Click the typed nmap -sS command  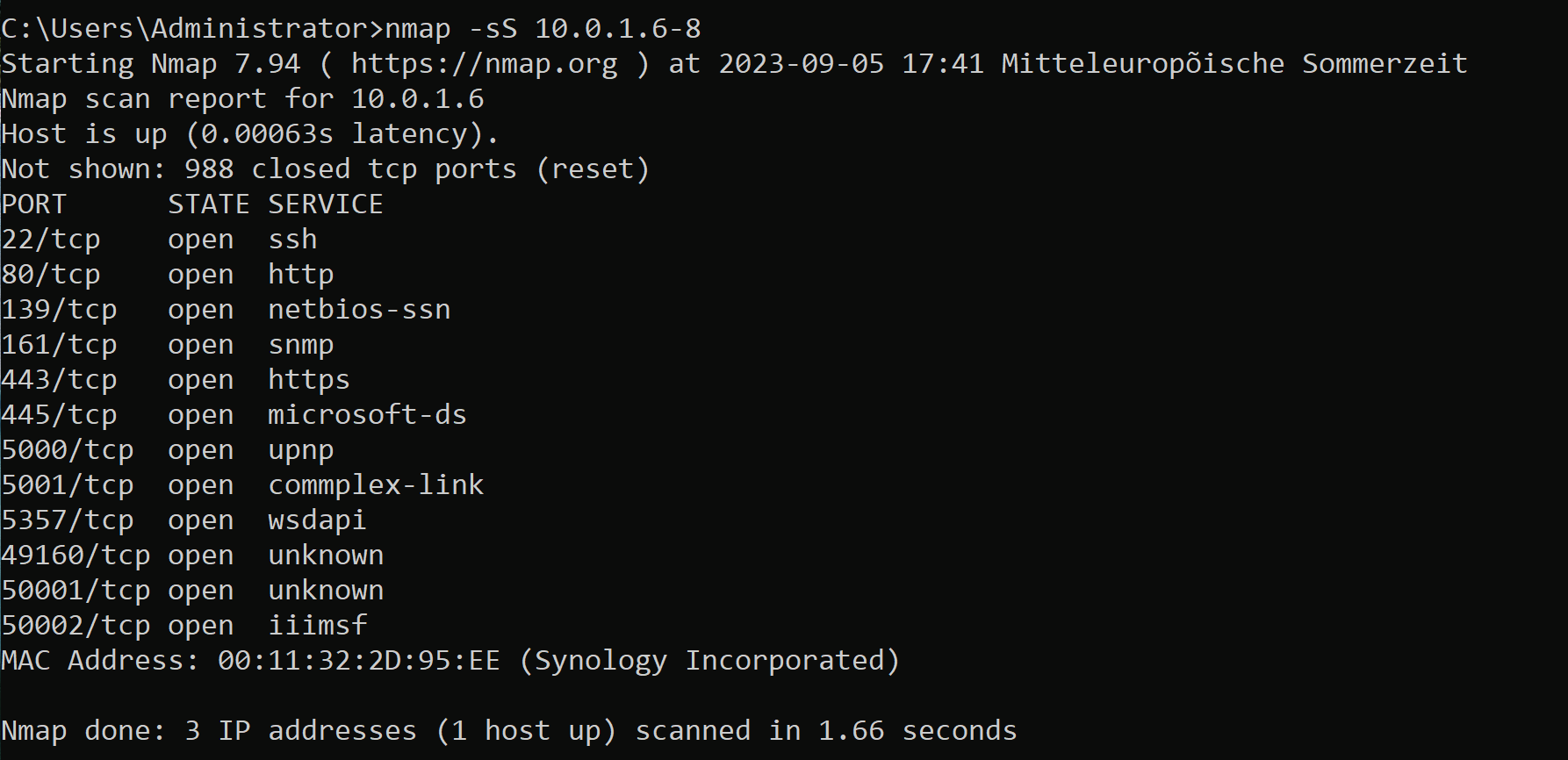coord(543,29)
